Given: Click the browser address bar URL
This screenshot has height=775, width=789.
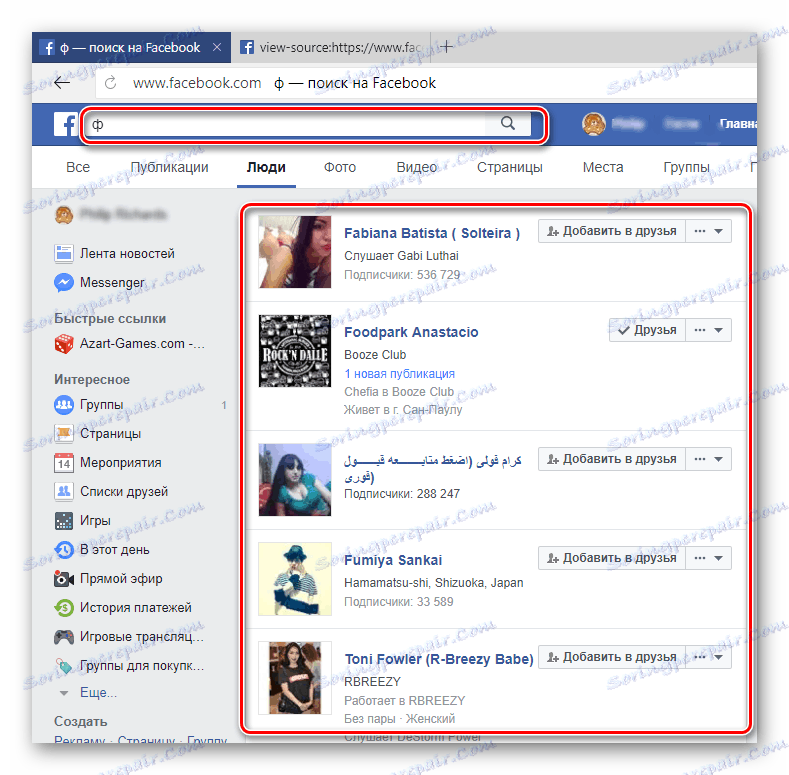Looking at the screenshot, I should (x=197, y=83).
